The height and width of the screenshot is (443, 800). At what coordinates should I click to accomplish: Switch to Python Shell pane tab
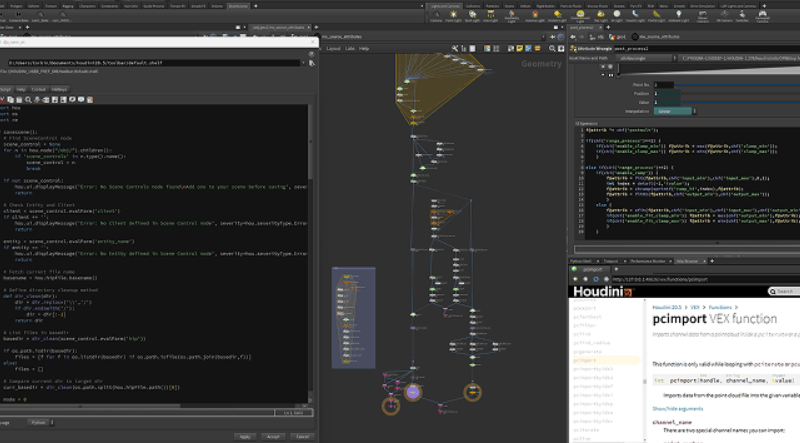point(581,261)
